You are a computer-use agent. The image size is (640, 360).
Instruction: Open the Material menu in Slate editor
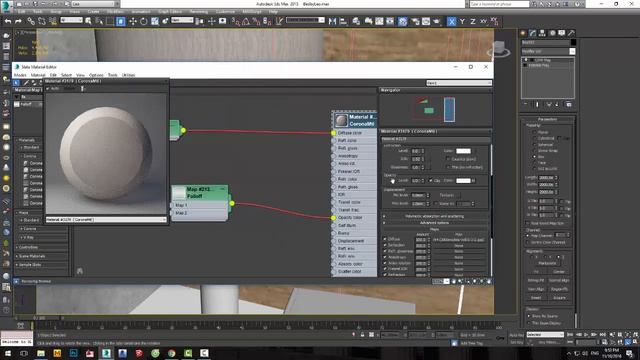38,75
